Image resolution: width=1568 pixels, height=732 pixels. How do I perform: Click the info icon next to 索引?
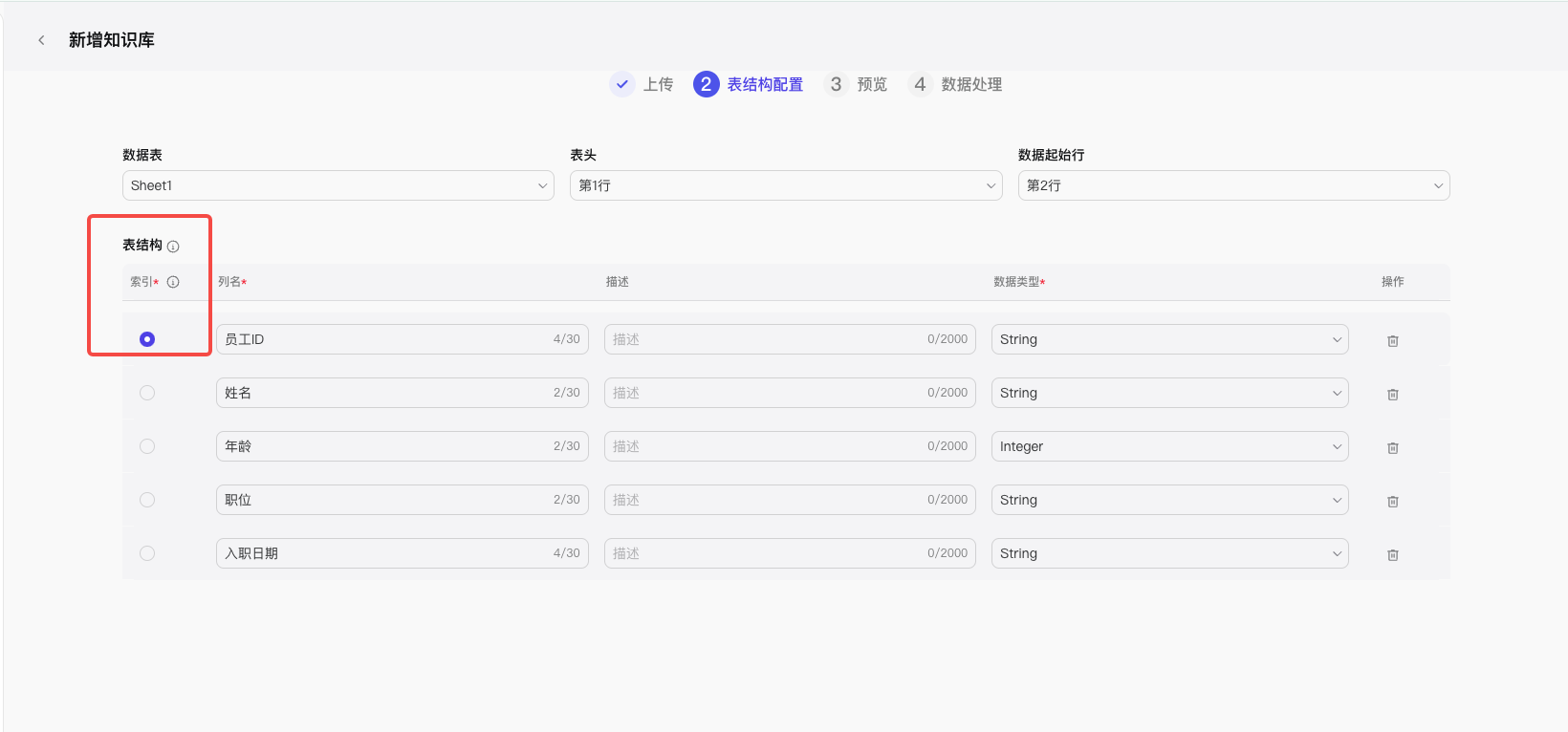pyautogui.click(x=173, y=282)
